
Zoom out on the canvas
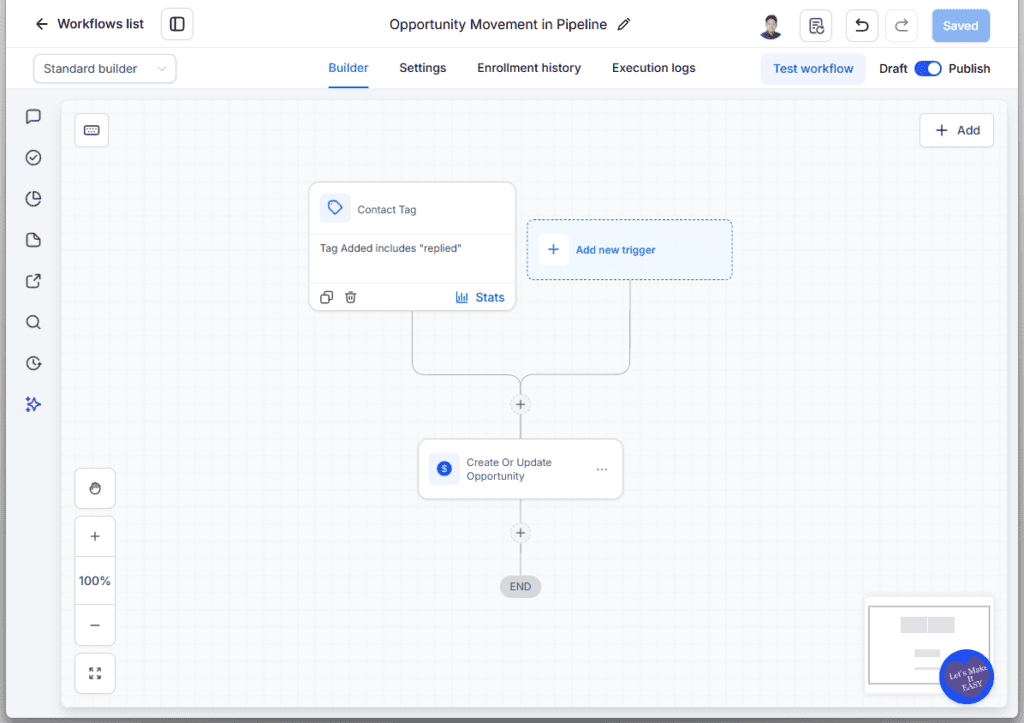[95, 625]
